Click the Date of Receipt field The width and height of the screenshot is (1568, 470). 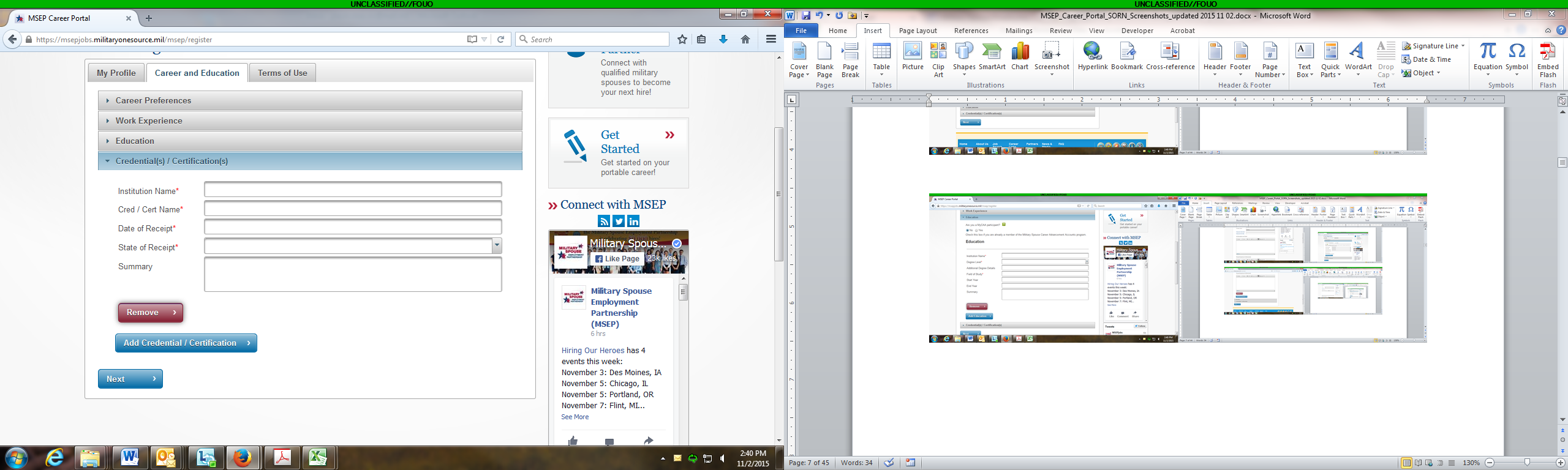click(353, 227)
